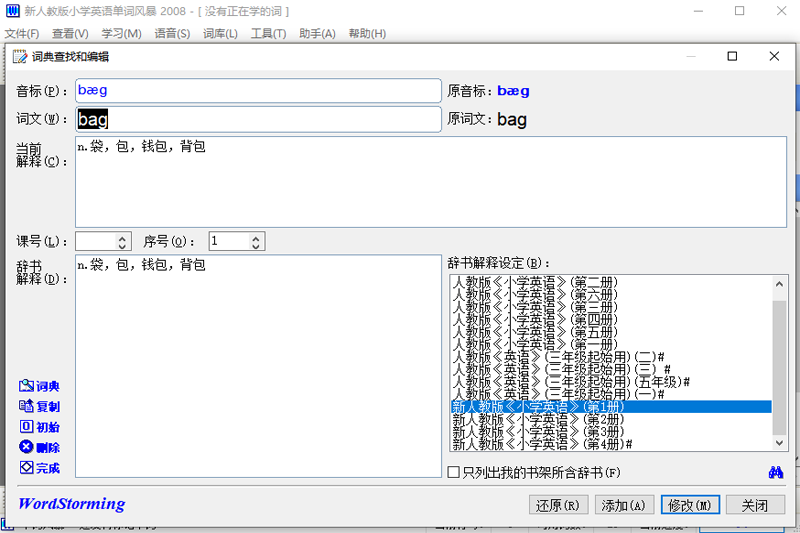Image resolution: width=800 pixels, height=533 pixels.
Task: Click the 音标(P) input field
Action: [258, 91]
